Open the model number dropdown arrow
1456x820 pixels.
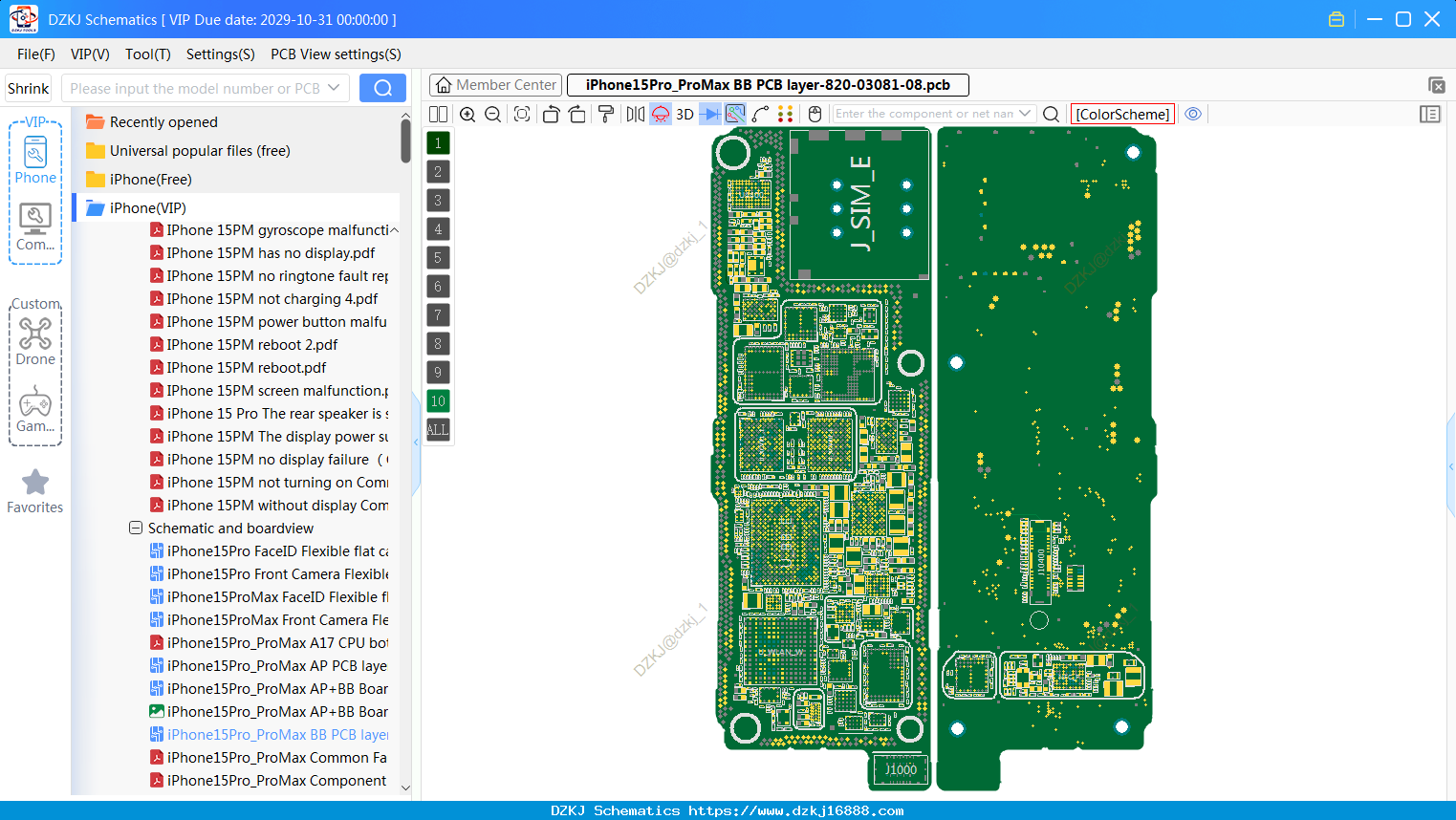pos(334,88)
